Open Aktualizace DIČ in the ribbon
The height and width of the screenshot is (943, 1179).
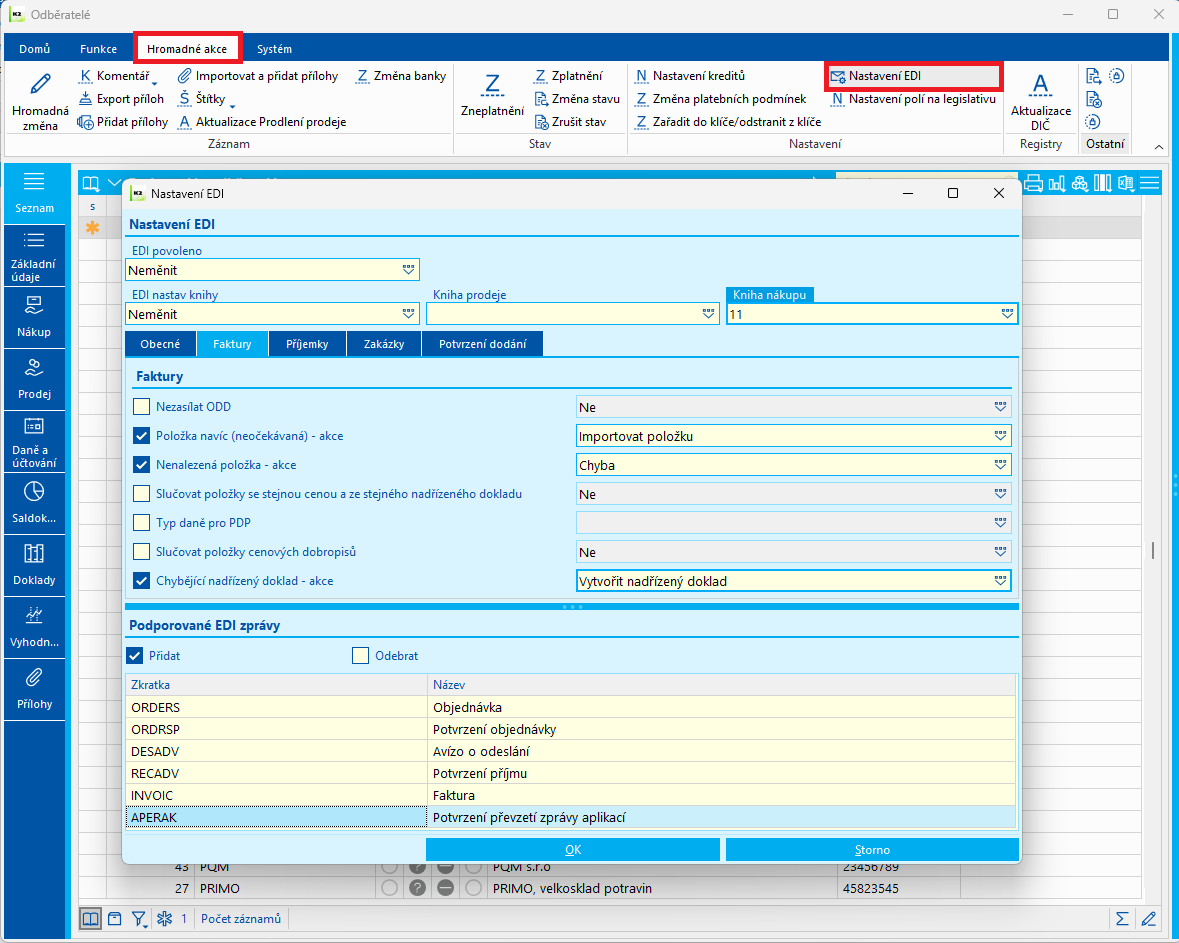point(1040,102)
